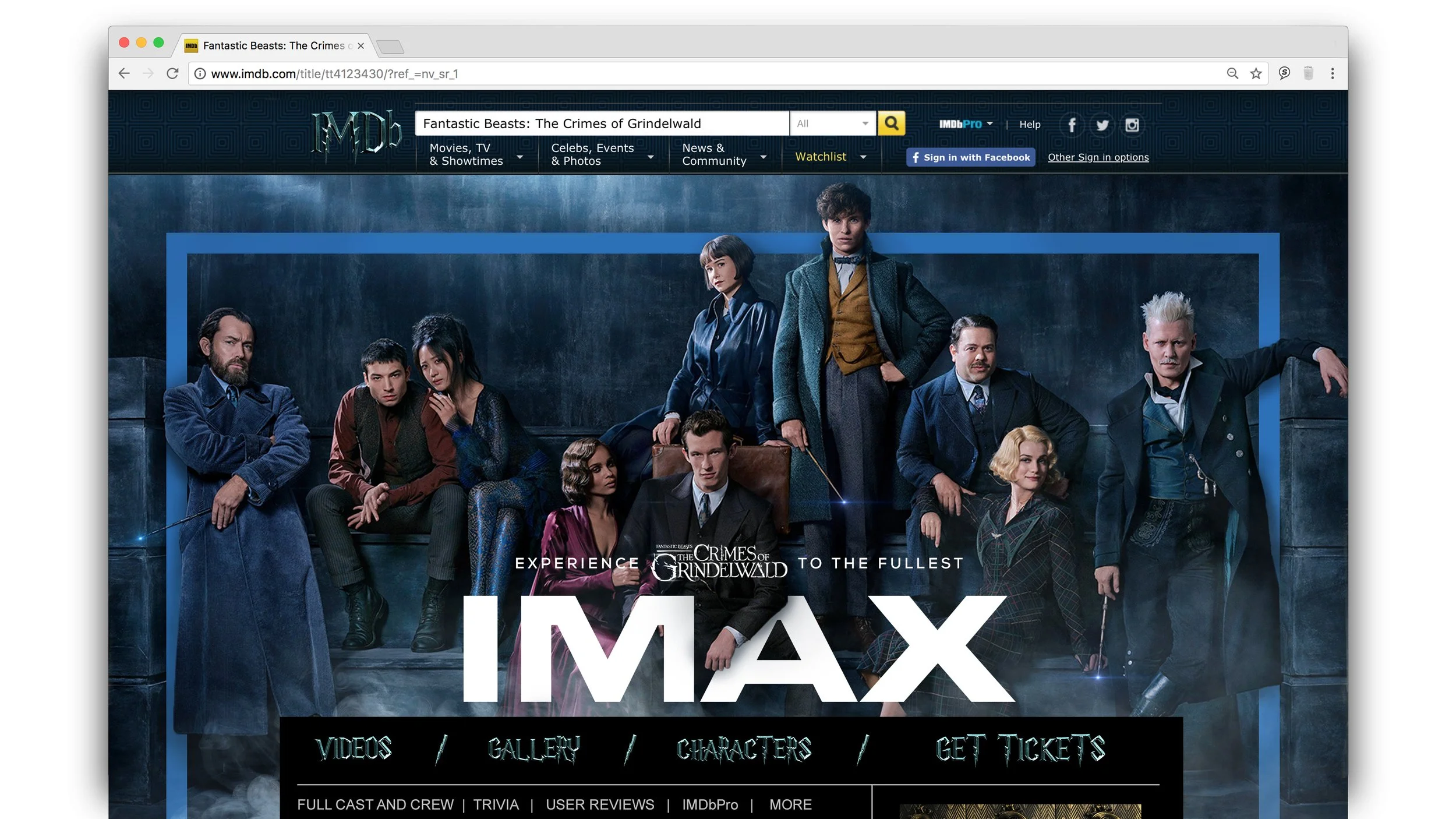This screenshot has width=1456, height=819.
Task: Click the browser forward arrow
Action: pos(148,73)
